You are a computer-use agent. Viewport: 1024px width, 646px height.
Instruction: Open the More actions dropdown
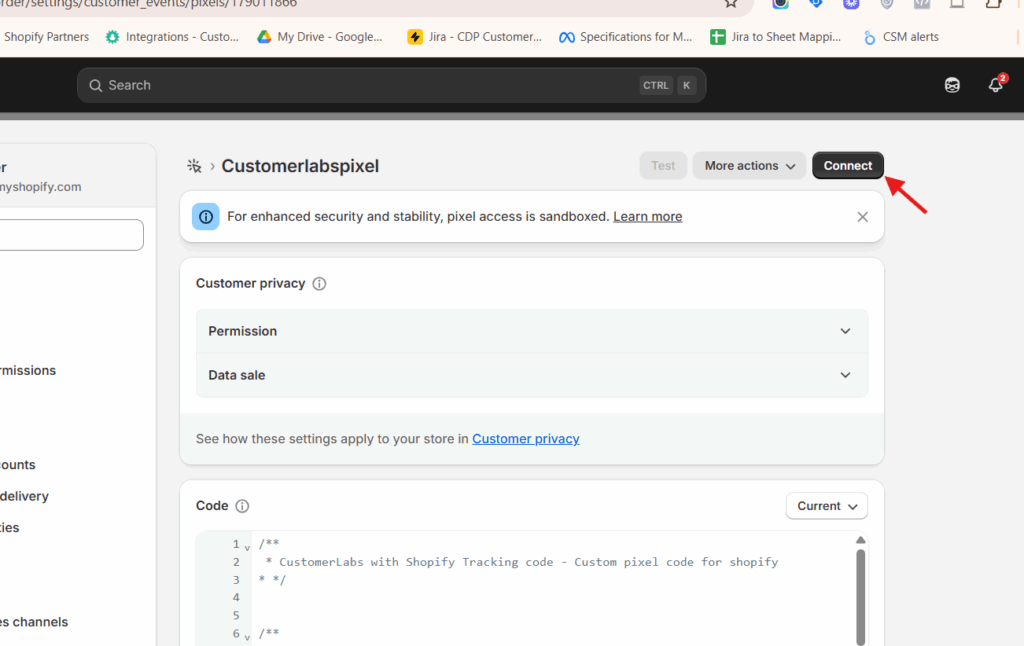click(x=749, y=166)
